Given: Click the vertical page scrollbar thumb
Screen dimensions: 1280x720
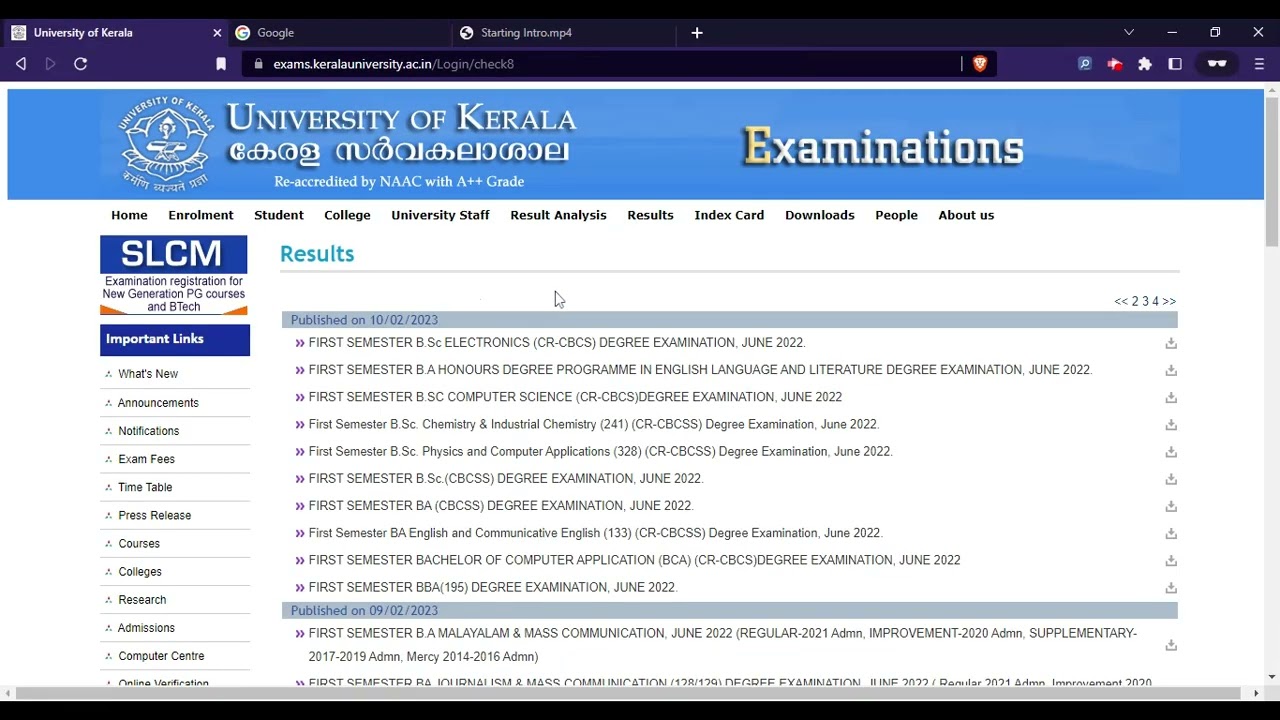Looking at the screenshot, I should point(1271,170).
